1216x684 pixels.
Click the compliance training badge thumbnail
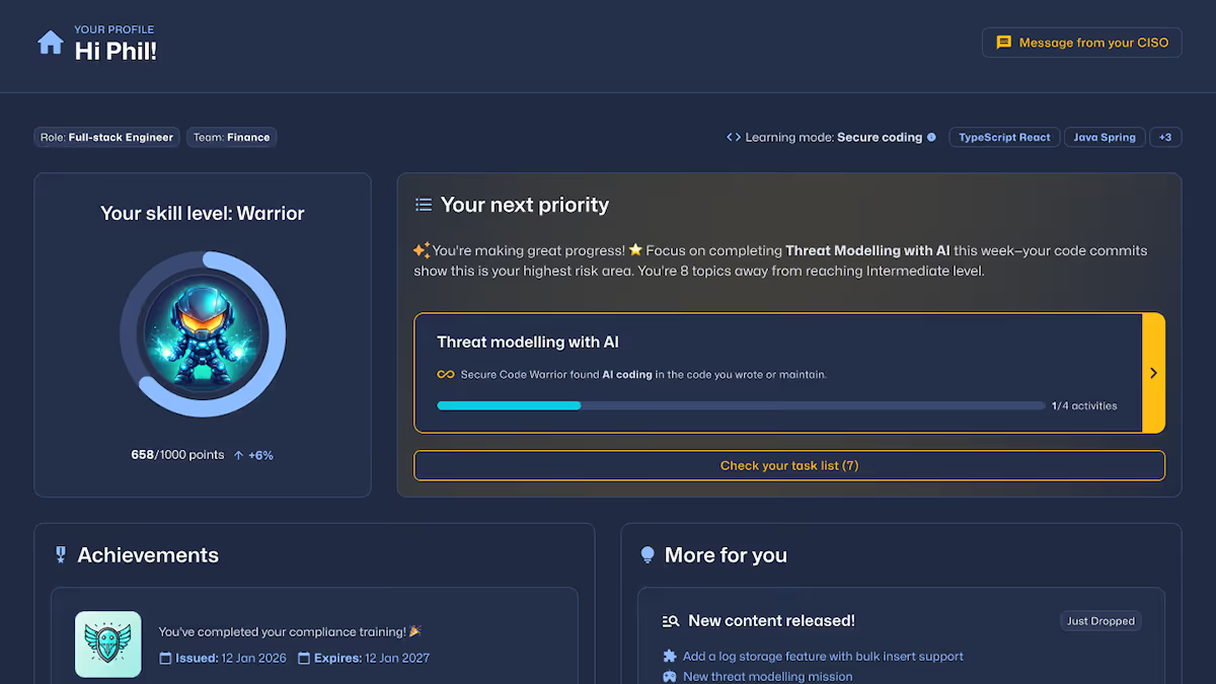tap(107, 644)
